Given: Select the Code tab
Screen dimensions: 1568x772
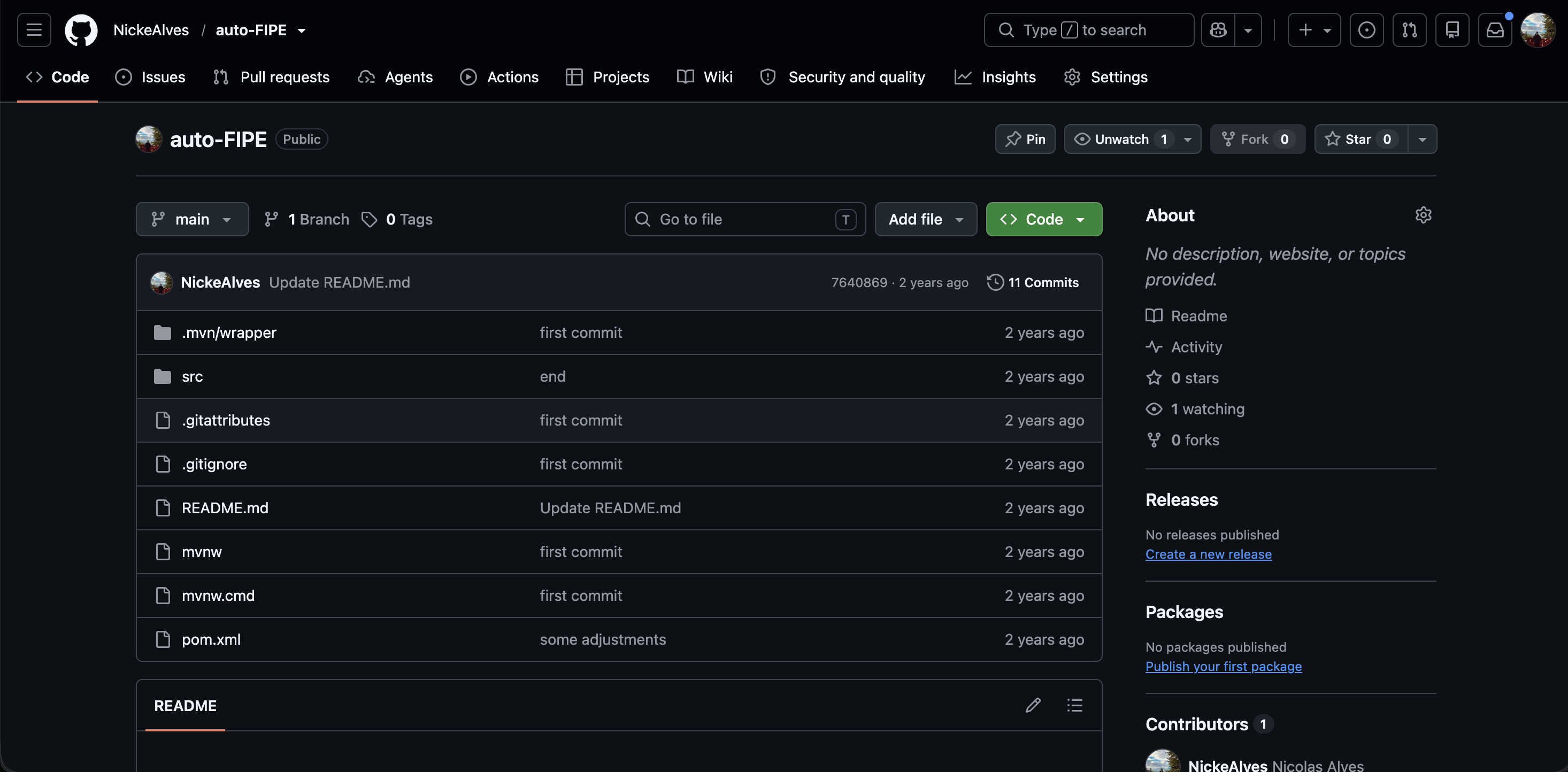Looking at the screenshot, I should tap(57, 78).
